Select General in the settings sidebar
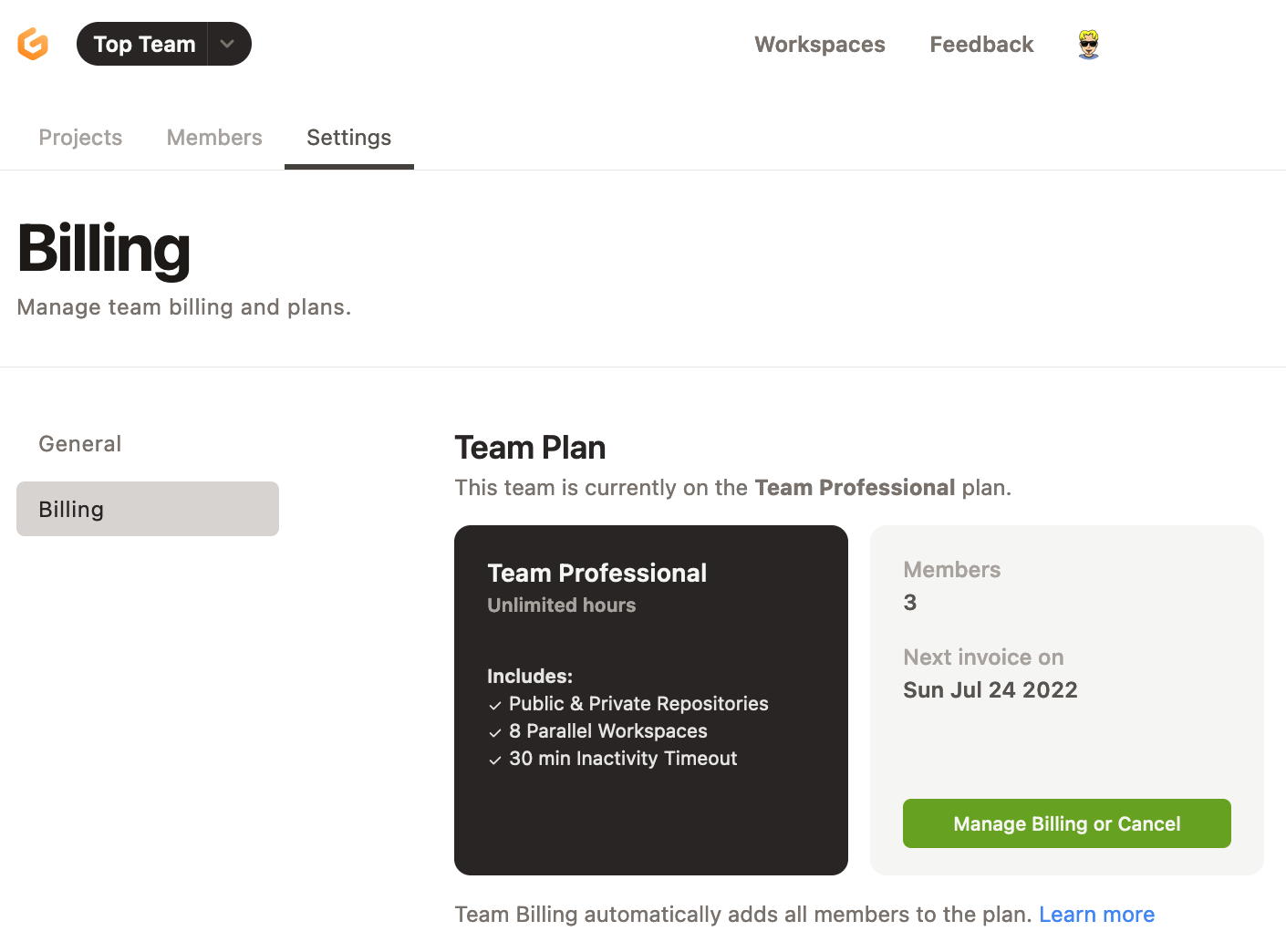 click(79, 443)
